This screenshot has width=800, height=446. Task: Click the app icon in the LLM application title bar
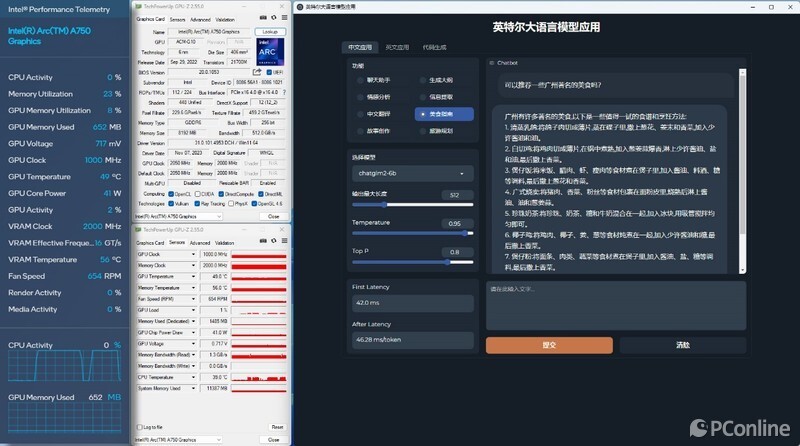(300, 7)
